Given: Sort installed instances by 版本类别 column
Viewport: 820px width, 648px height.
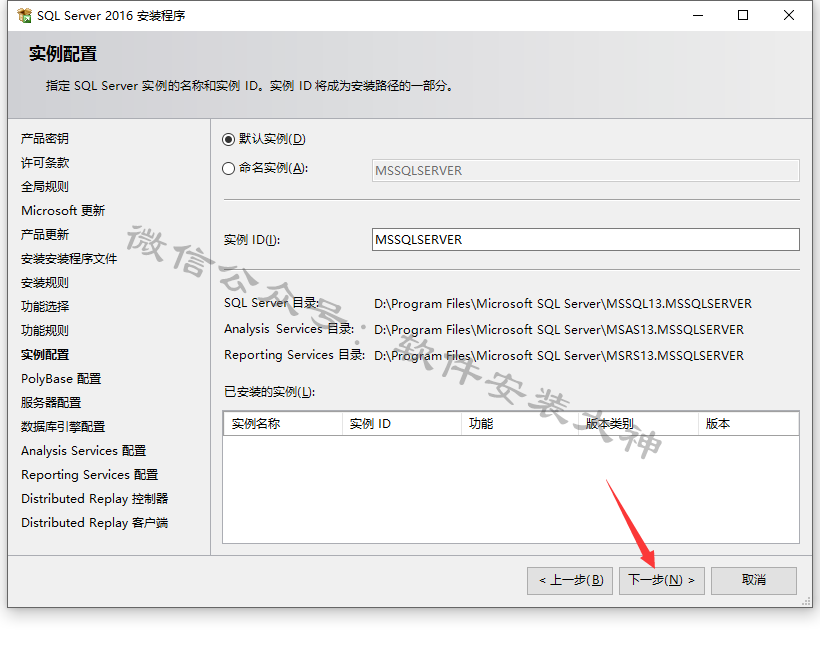Looking at the screenshot, I should pos(638,424).
